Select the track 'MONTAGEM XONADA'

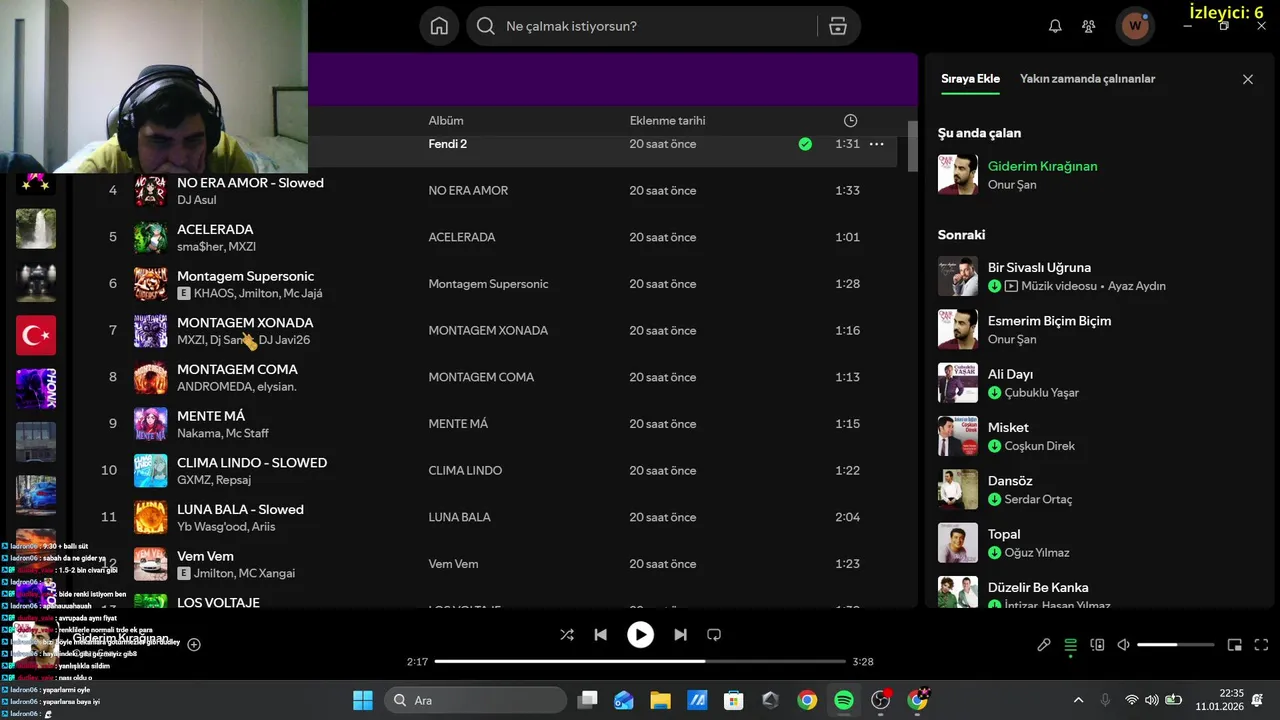pyautogui.click(x=245, y=323)
